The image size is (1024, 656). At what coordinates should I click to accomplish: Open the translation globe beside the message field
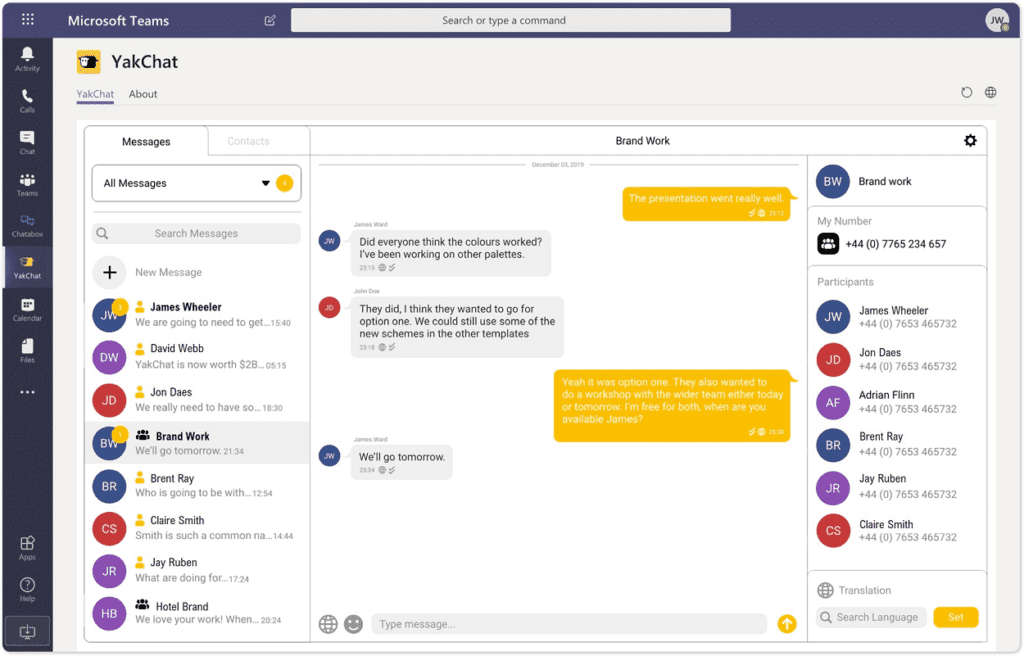coord(328,623)
